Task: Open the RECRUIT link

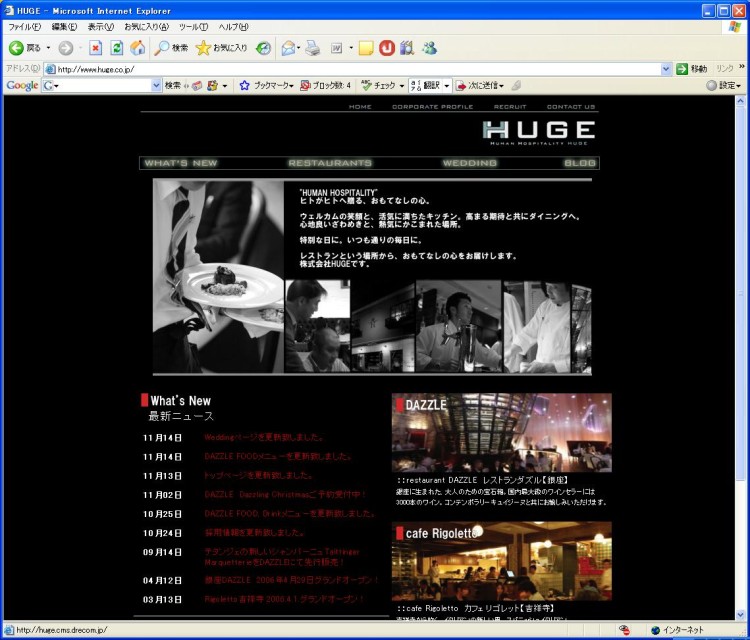Action: click(510, 107)
